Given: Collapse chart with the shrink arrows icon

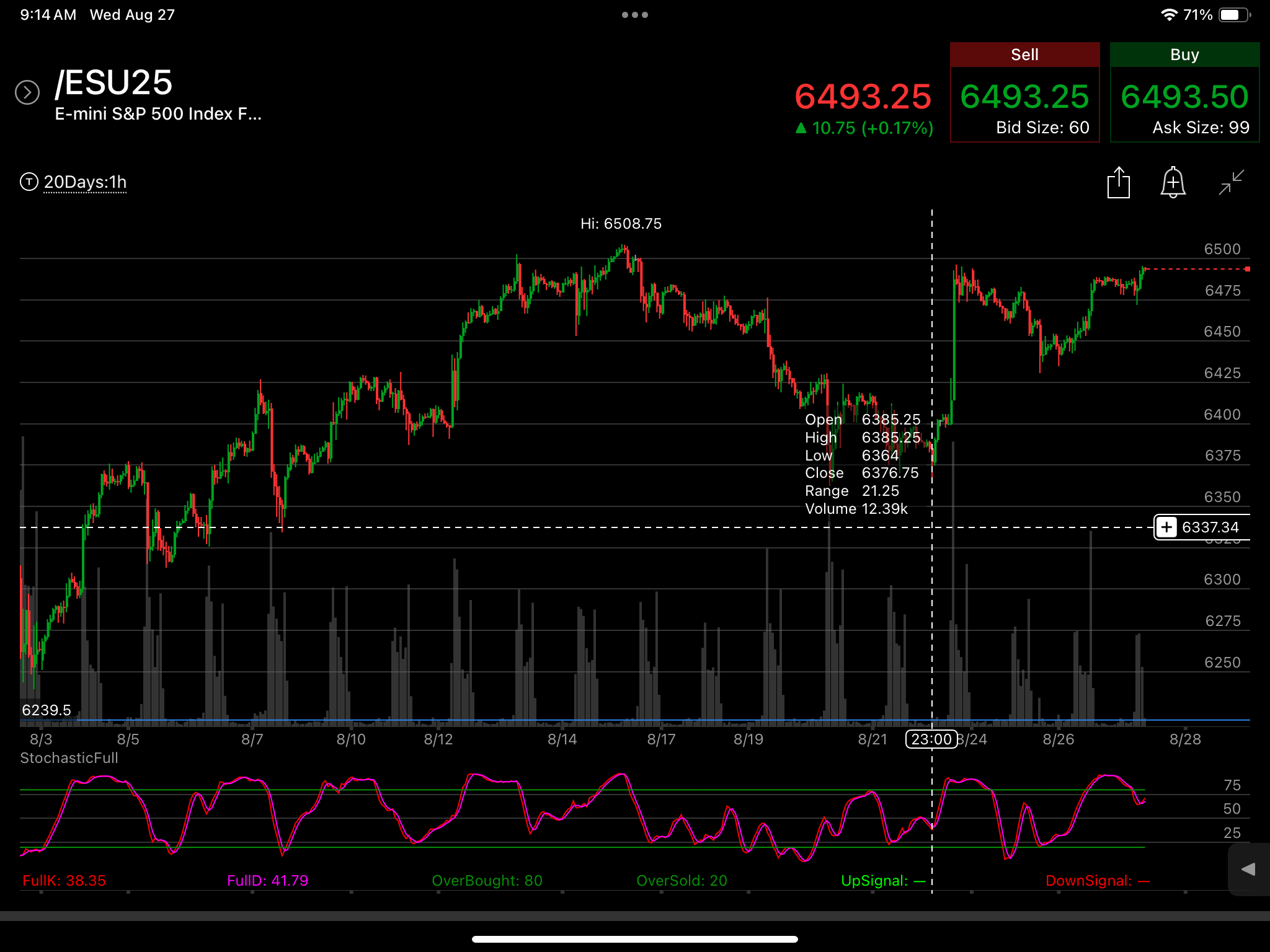Looking at the screenshot, I should pos(1231,183).
